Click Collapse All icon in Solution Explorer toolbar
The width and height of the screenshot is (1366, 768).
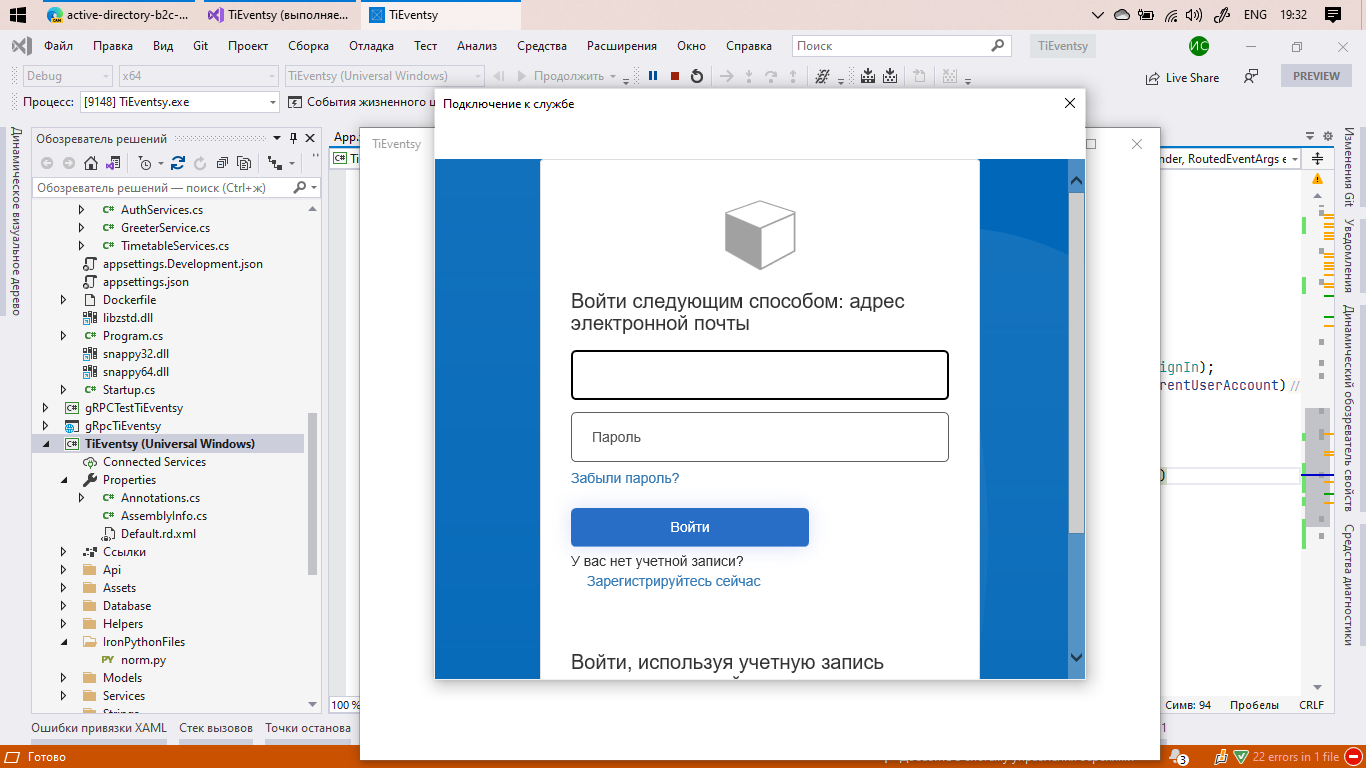tap(221, 163)
